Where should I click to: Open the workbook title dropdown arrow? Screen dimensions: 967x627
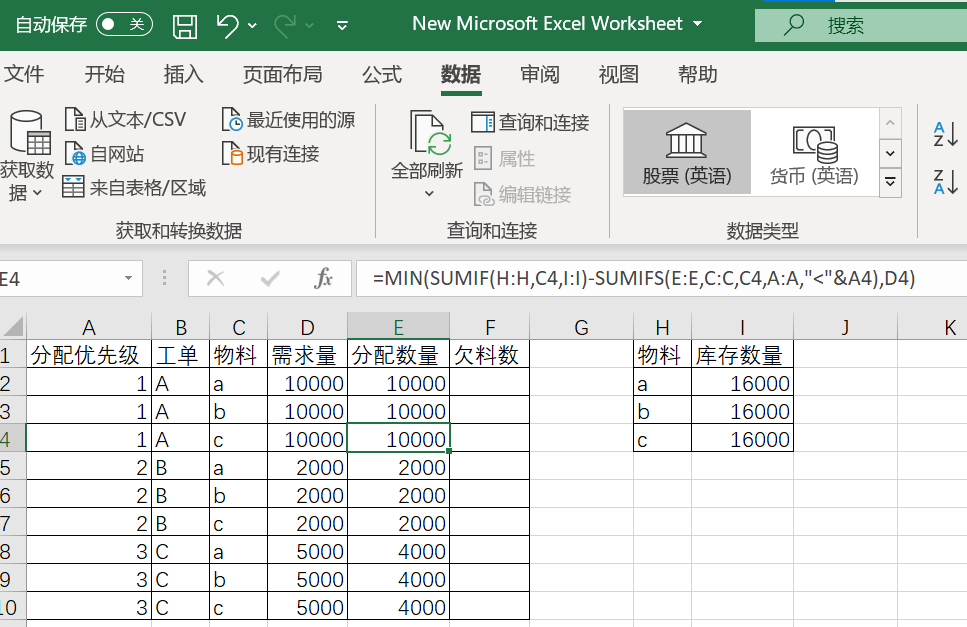(697, 24)
